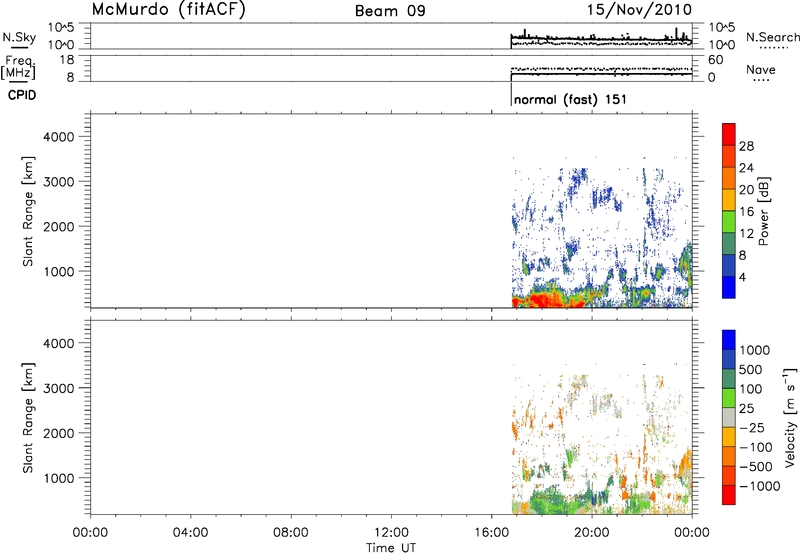This screenshot has height=554, width=800.
Task: Click the '04:00' time axis tick label
Action: coord(190,533)
